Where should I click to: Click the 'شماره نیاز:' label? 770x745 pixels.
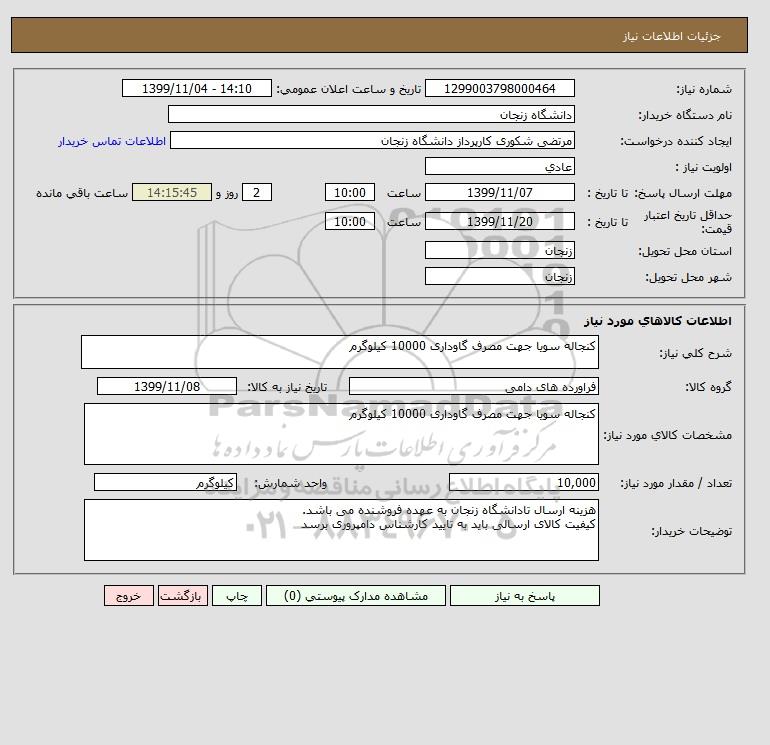(704, 89)
